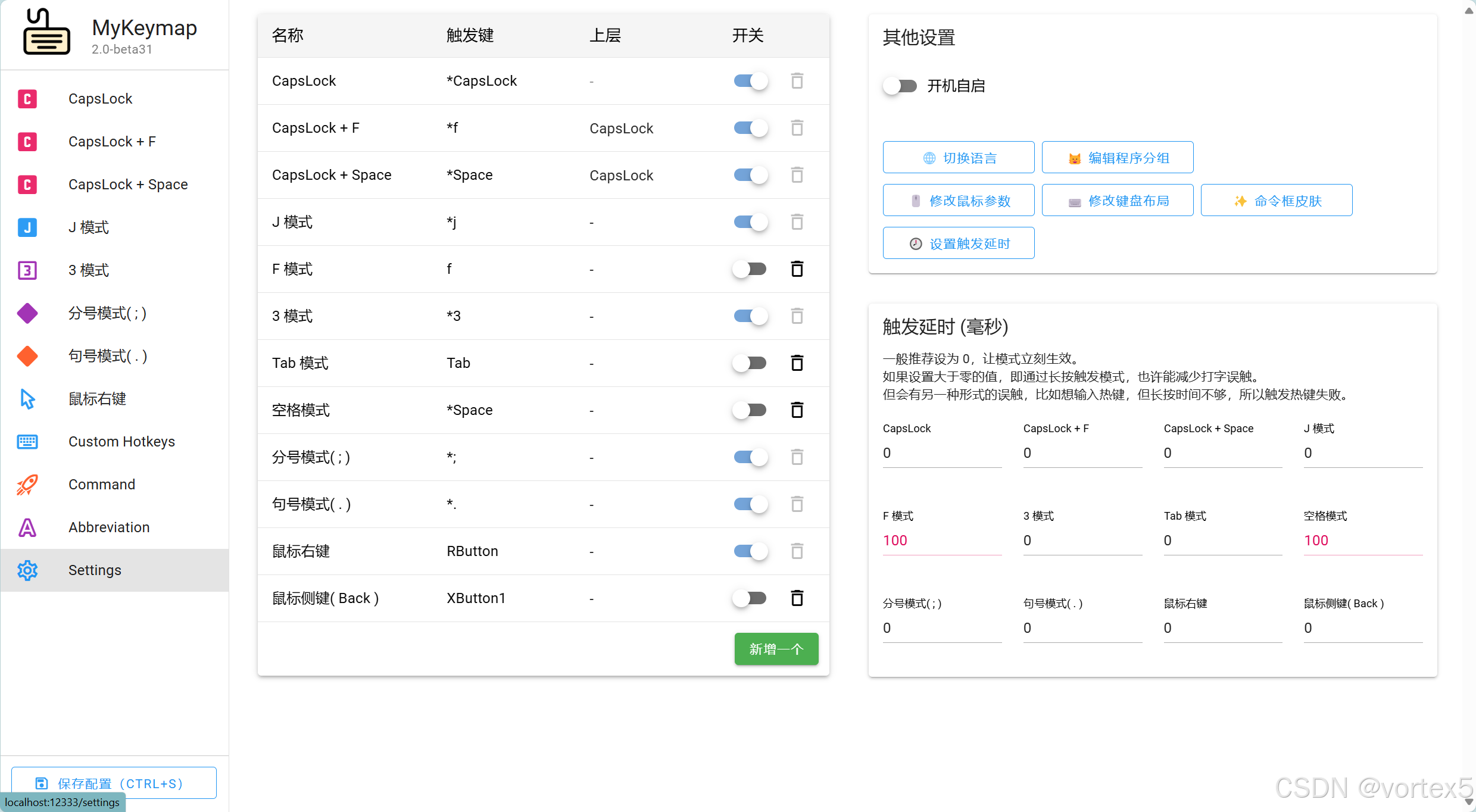This screenshot has height=812, width=1476.
Task: Open CapsLock in the sidebar
Action: click(115, 99)
